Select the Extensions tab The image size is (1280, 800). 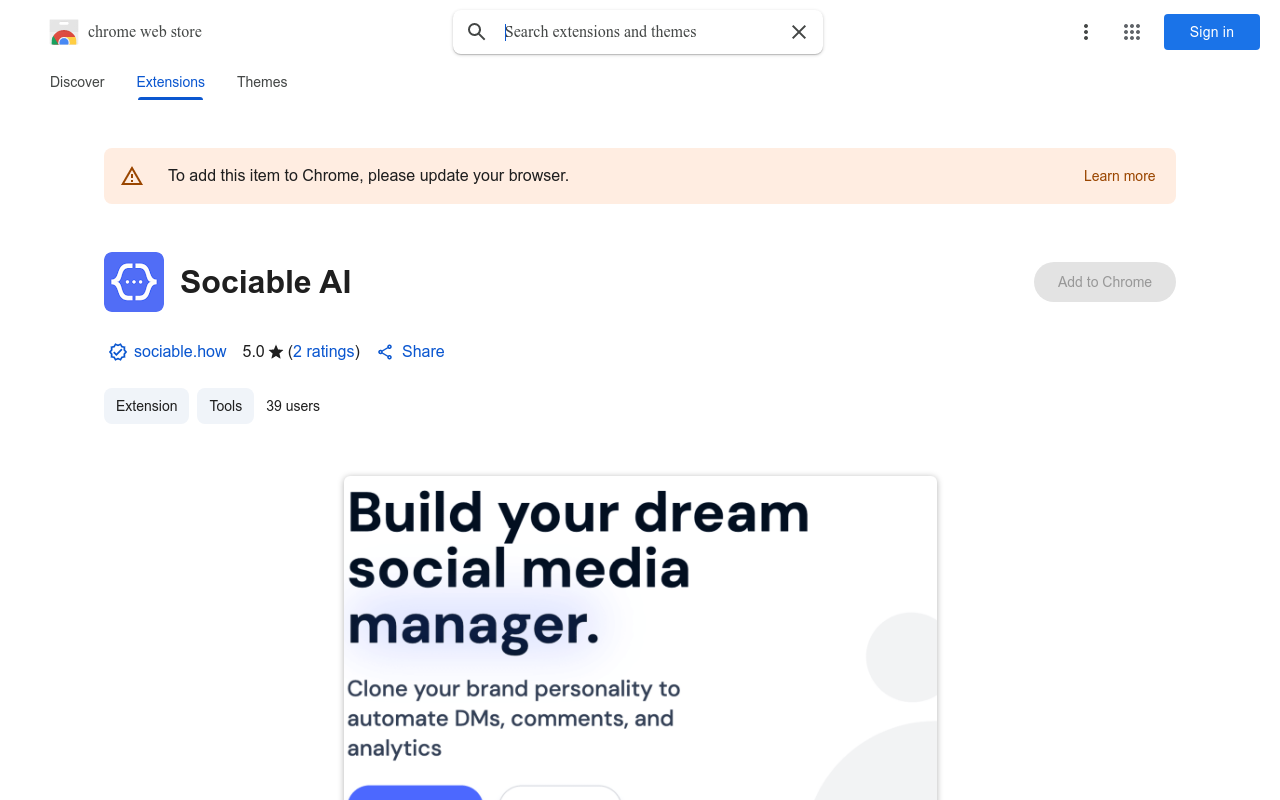click(171, 82)
